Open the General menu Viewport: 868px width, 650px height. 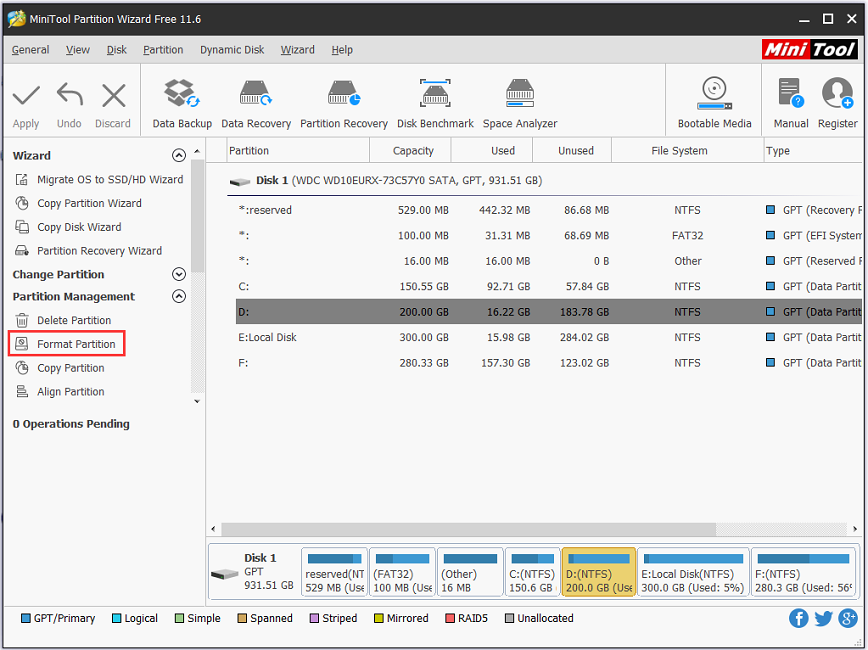(30, 50)
